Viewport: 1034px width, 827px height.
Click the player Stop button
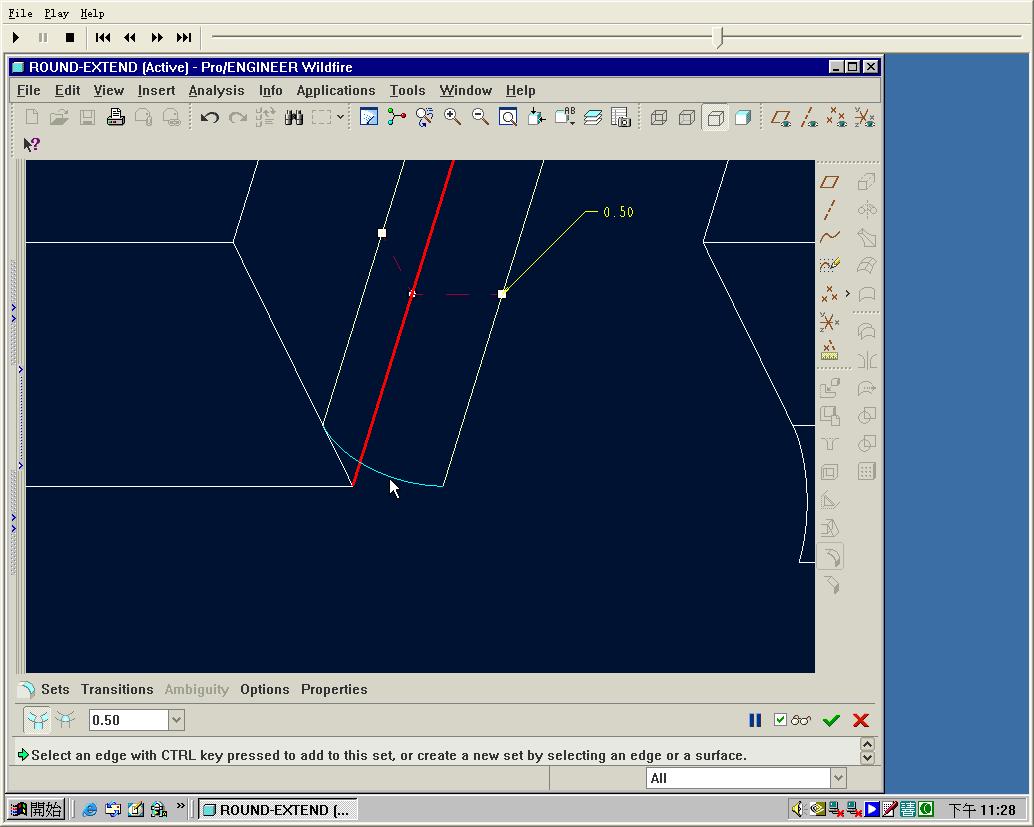(70, 38)
